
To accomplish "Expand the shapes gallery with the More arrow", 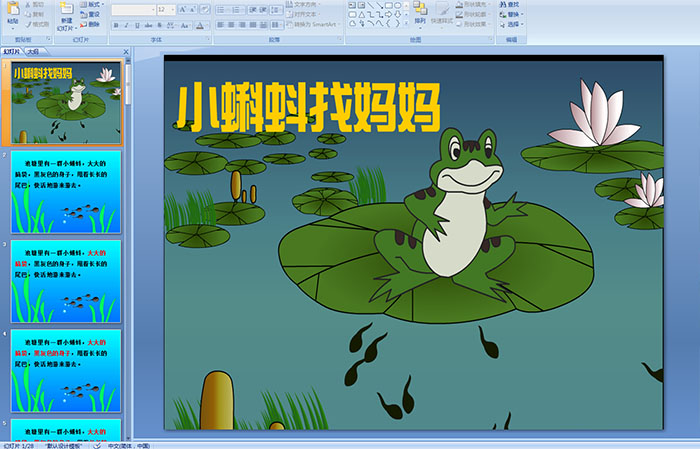I will point(406,22).
